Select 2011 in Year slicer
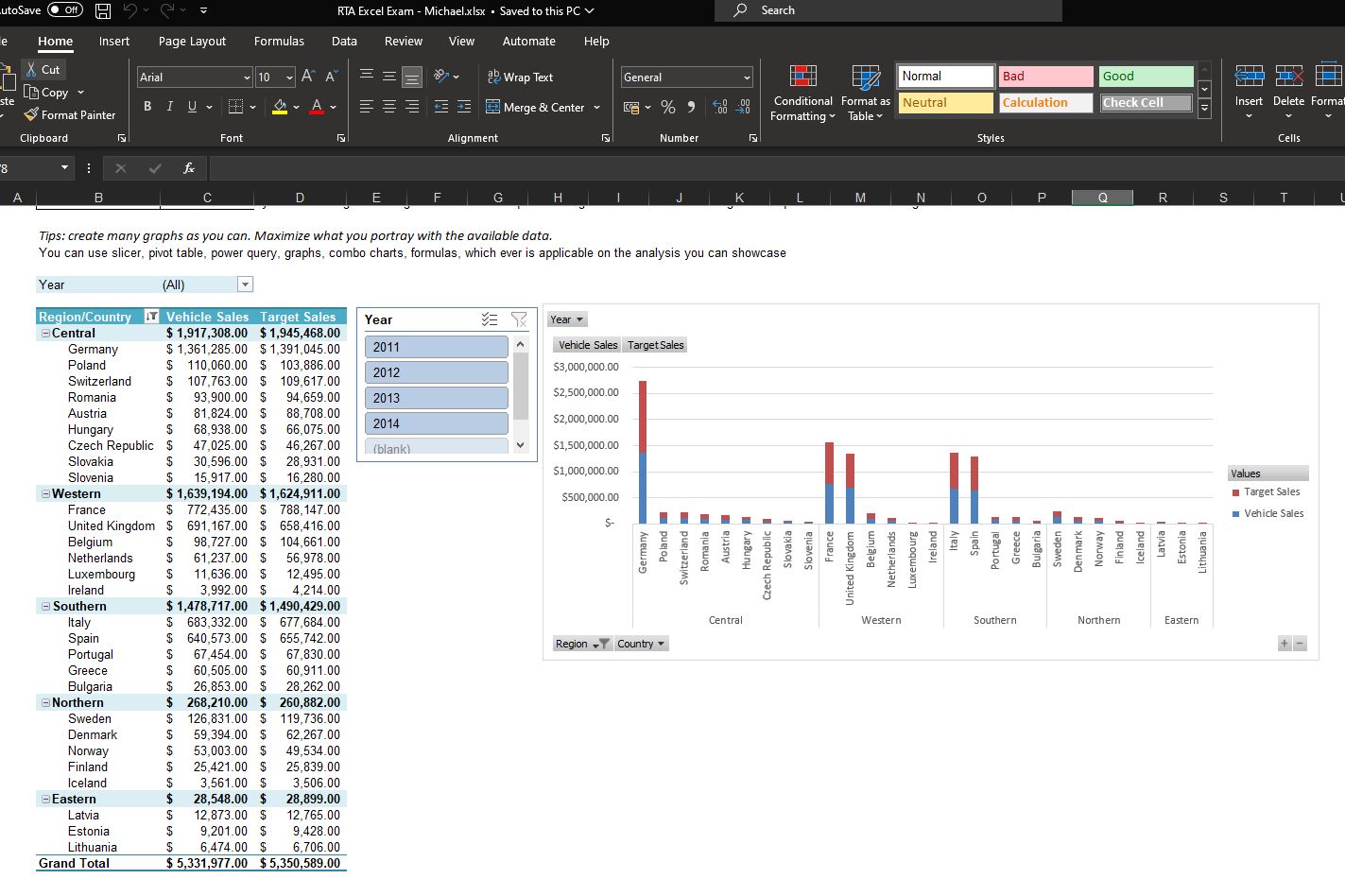This screenshot has width=1345, height=896. click(437, 347)
